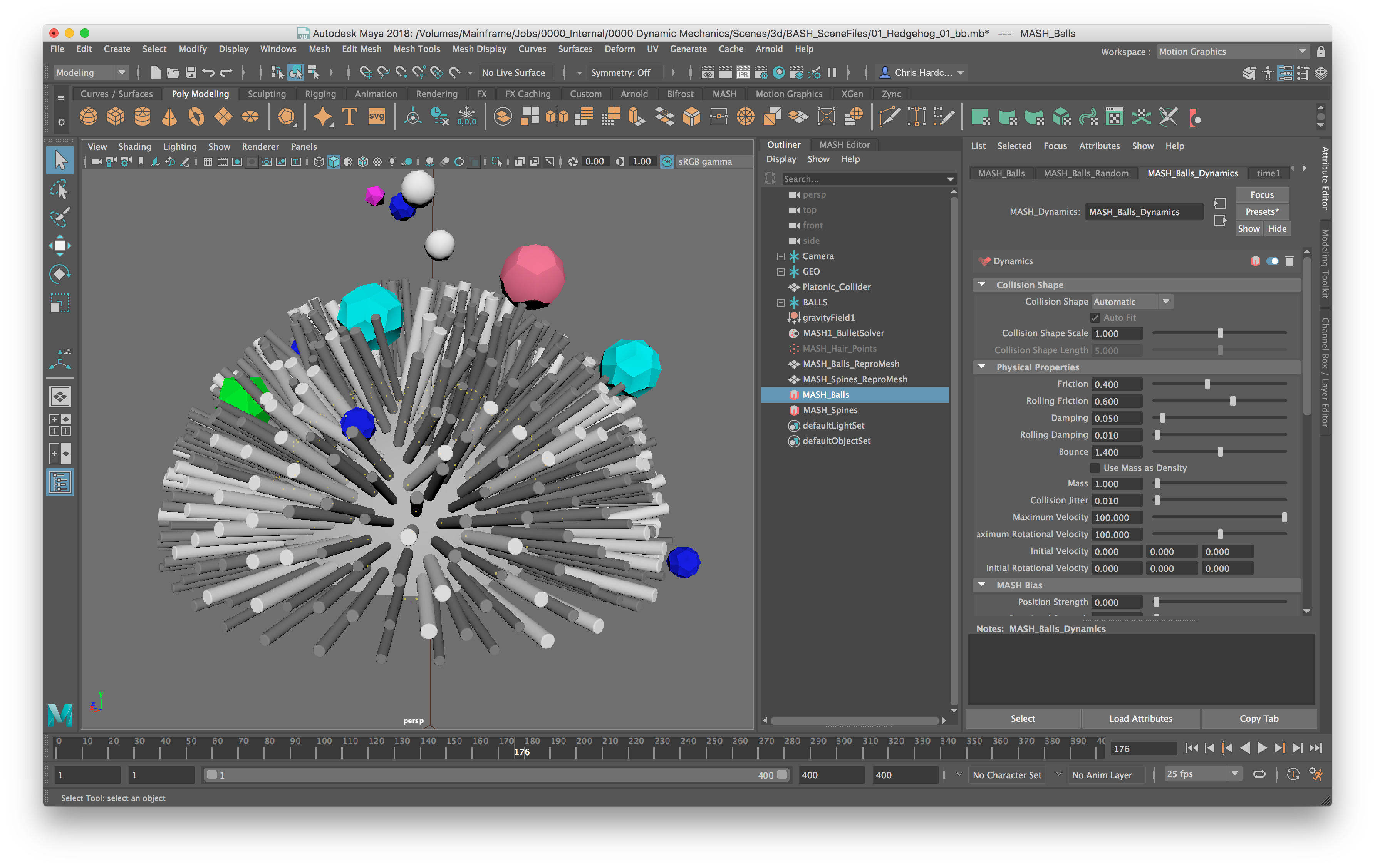1375x868 pixels.
Task: Open the Collision Shape Automatic dropdown
Action: click(1132, 302)
